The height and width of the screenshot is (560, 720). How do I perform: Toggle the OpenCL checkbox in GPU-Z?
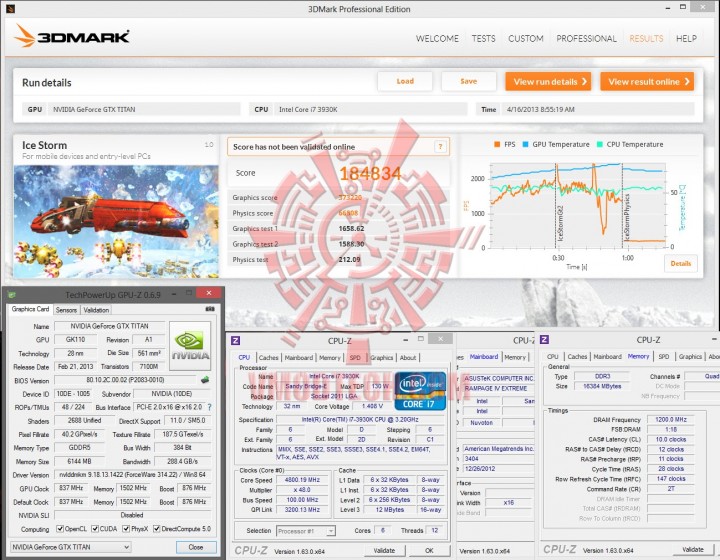pos(60,529)
